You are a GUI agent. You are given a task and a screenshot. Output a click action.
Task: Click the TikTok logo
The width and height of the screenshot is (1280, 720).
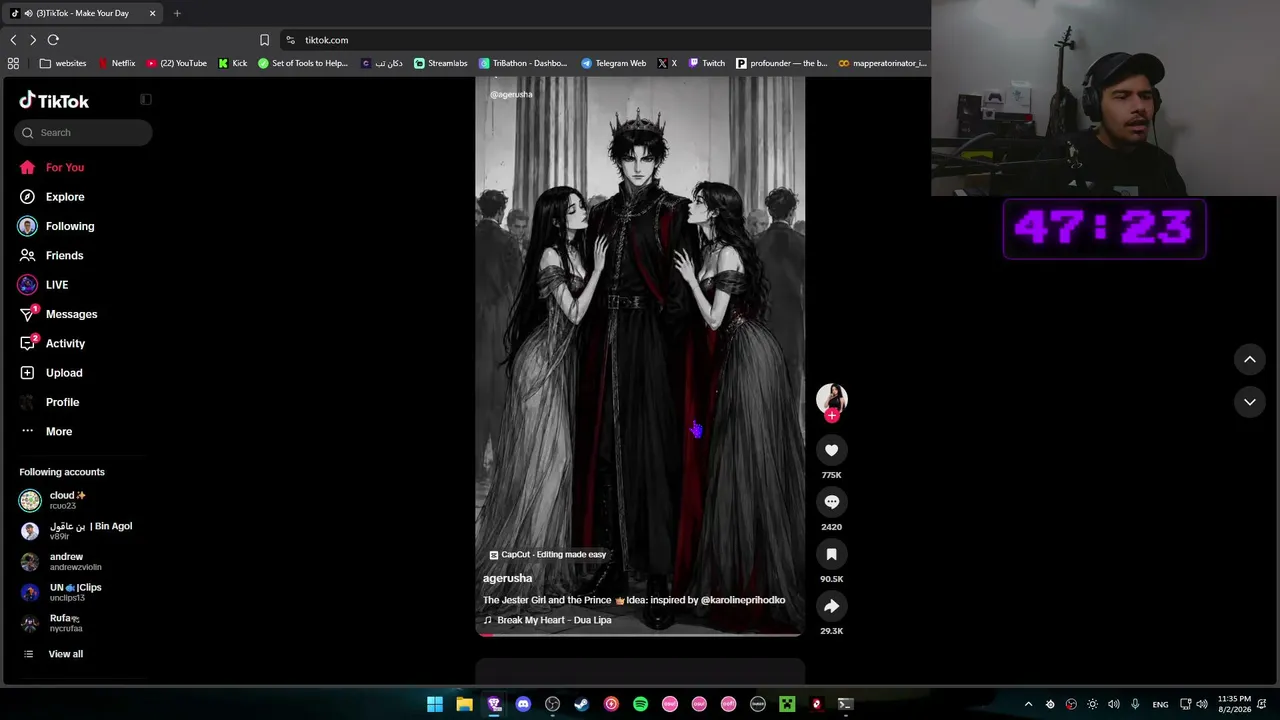pos(54,101)
